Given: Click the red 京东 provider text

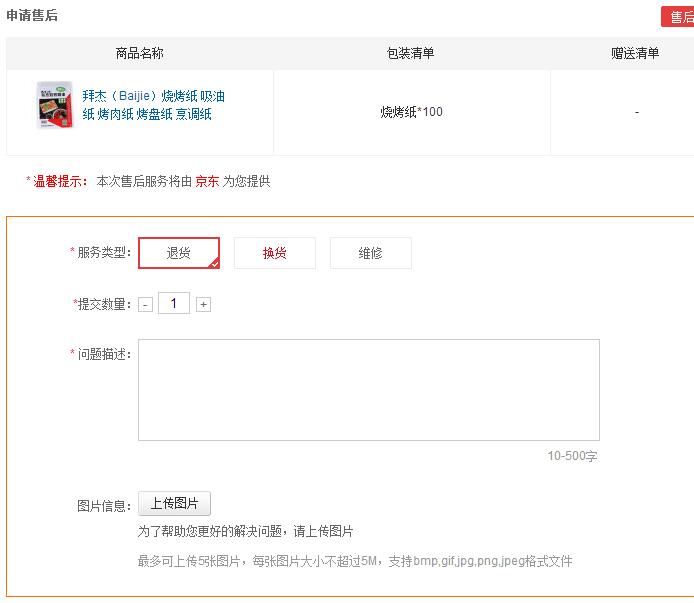Looking at the screenshot, I should (207, 181).
